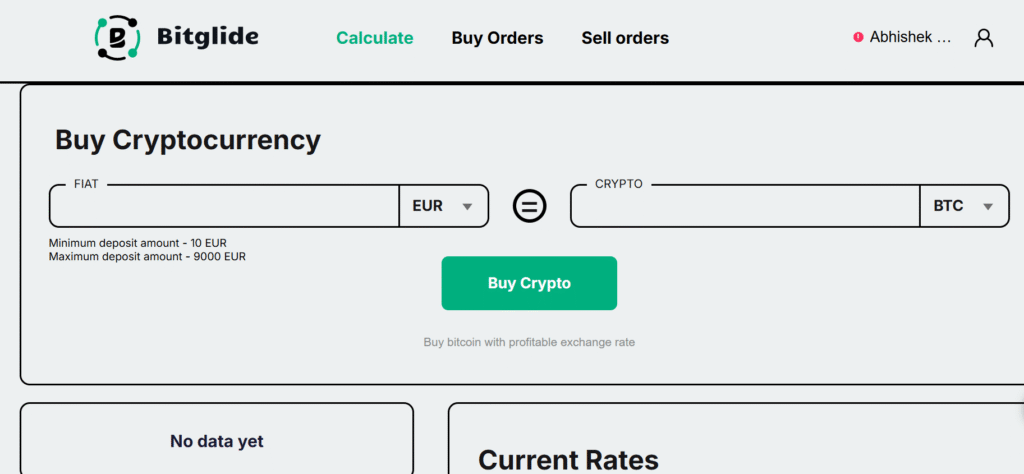Click the Current Rates heading
Image resolution: width=1024 pixels, height=474 pixels.
pos(568,460)
